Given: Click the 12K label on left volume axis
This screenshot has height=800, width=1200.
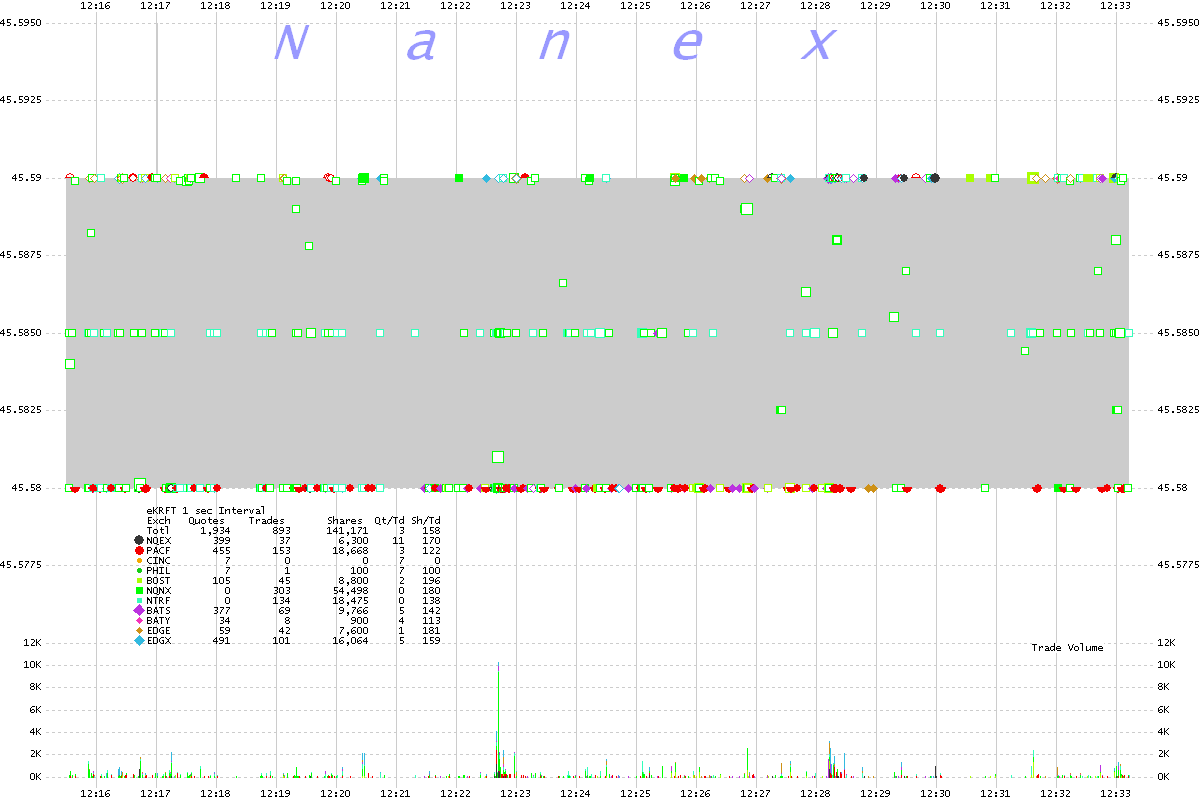Looking at the screenshot, I should pyautogui.click(x=31, y=643).
